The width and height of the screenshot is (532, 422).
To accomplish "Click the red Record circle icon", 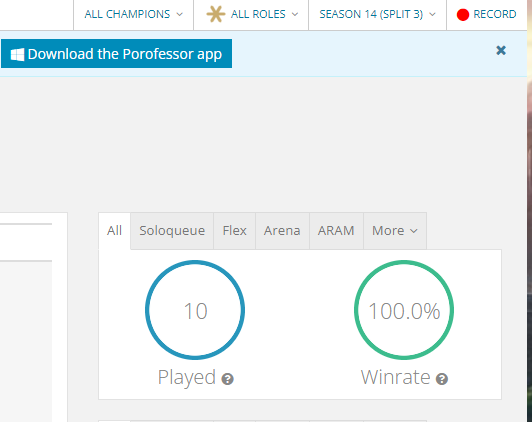I will click(463, 15).
